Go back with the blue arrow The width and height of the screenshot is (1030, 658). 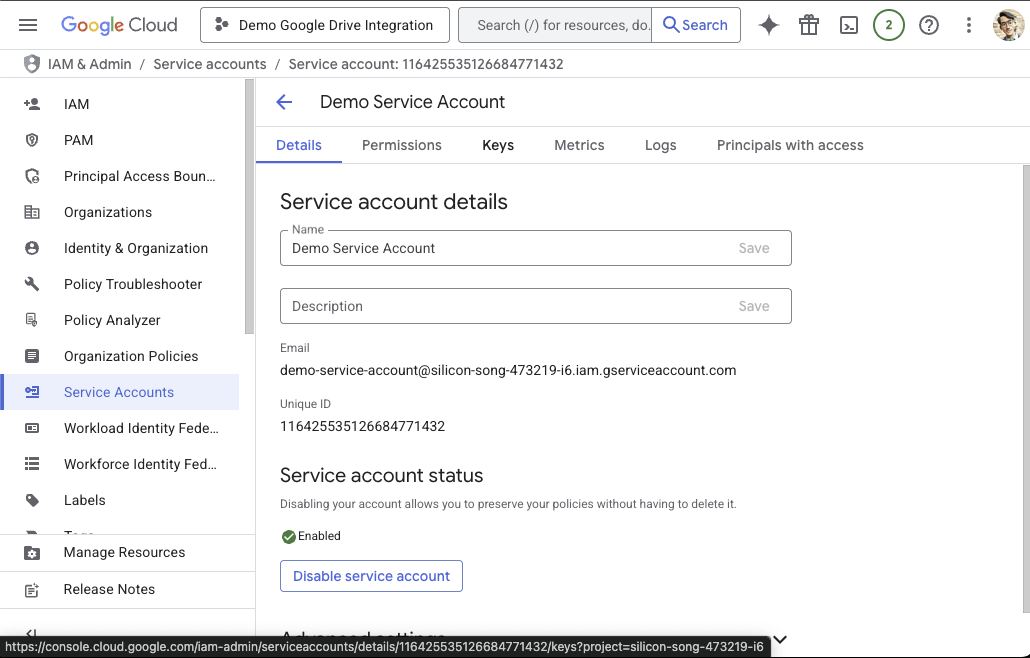click(x=284, y=102)
